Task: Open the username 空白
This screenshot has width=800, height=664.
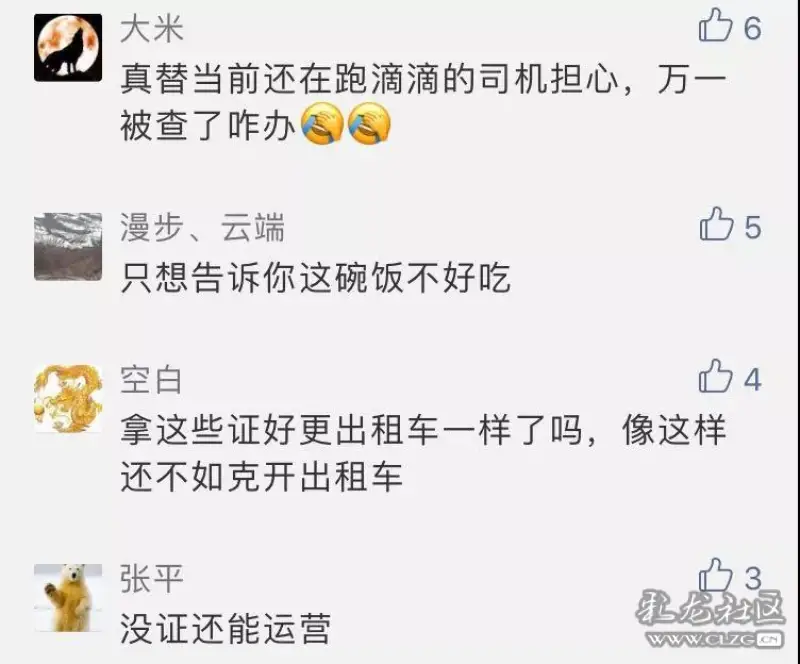Action: tap(151, 380)
